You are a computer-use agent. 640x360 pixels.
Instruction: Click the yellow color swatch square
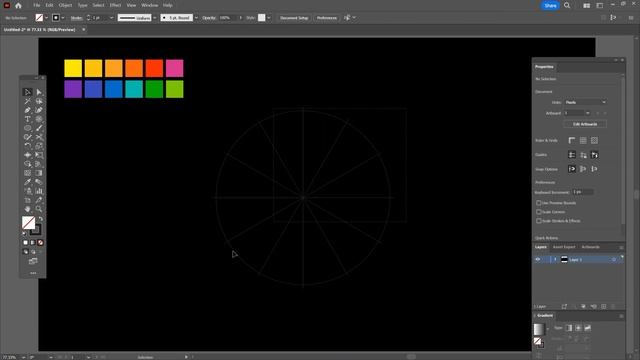click(73, 68)
